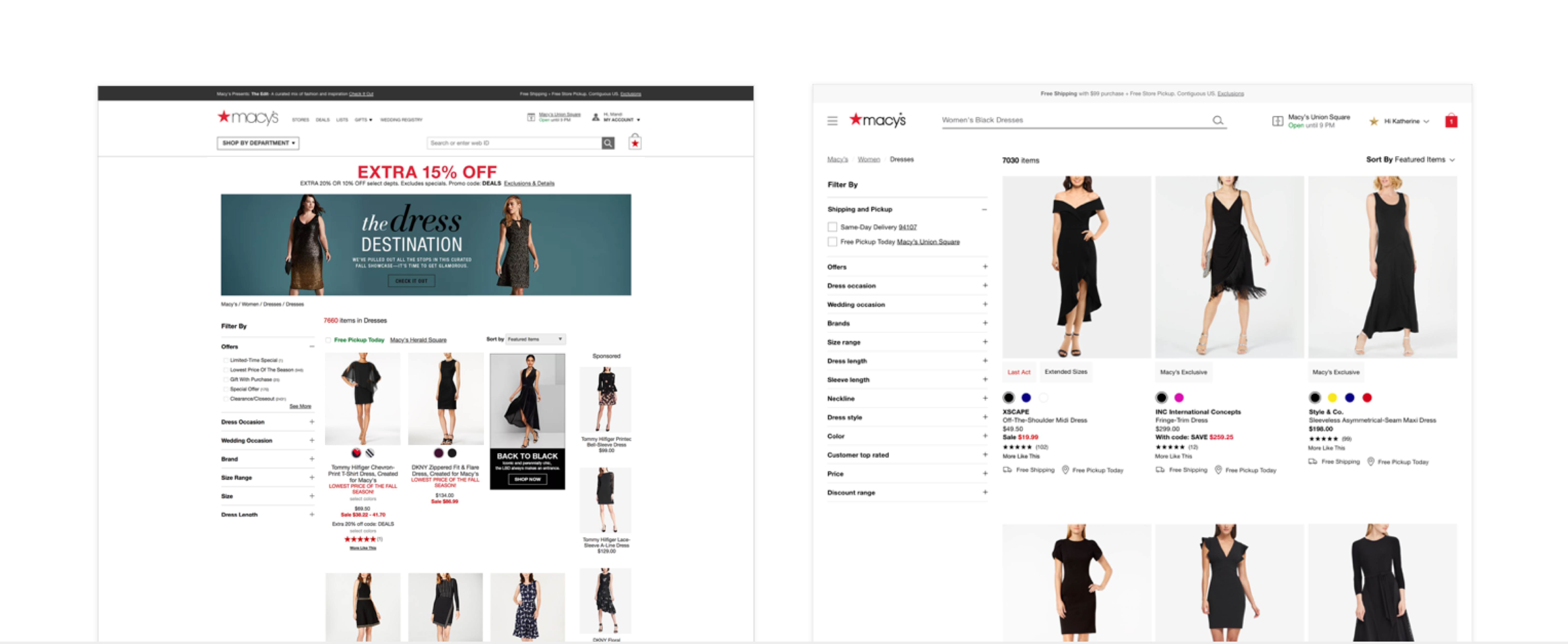Open GIFTS menu in left page nav
This screenshot has height=644, width=1568.
[363, 120]
